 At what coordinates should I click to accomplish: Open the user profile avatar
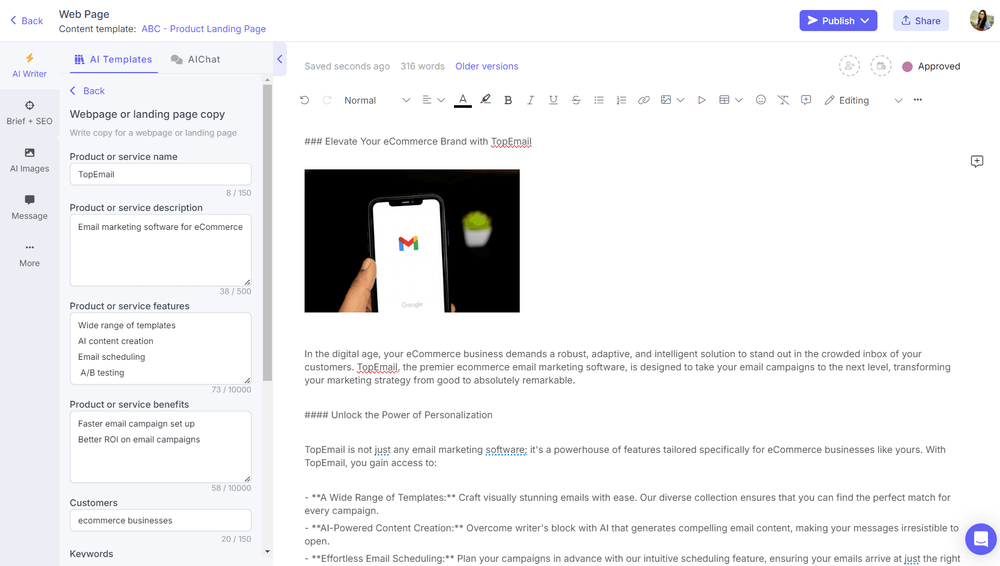(982, 20)
